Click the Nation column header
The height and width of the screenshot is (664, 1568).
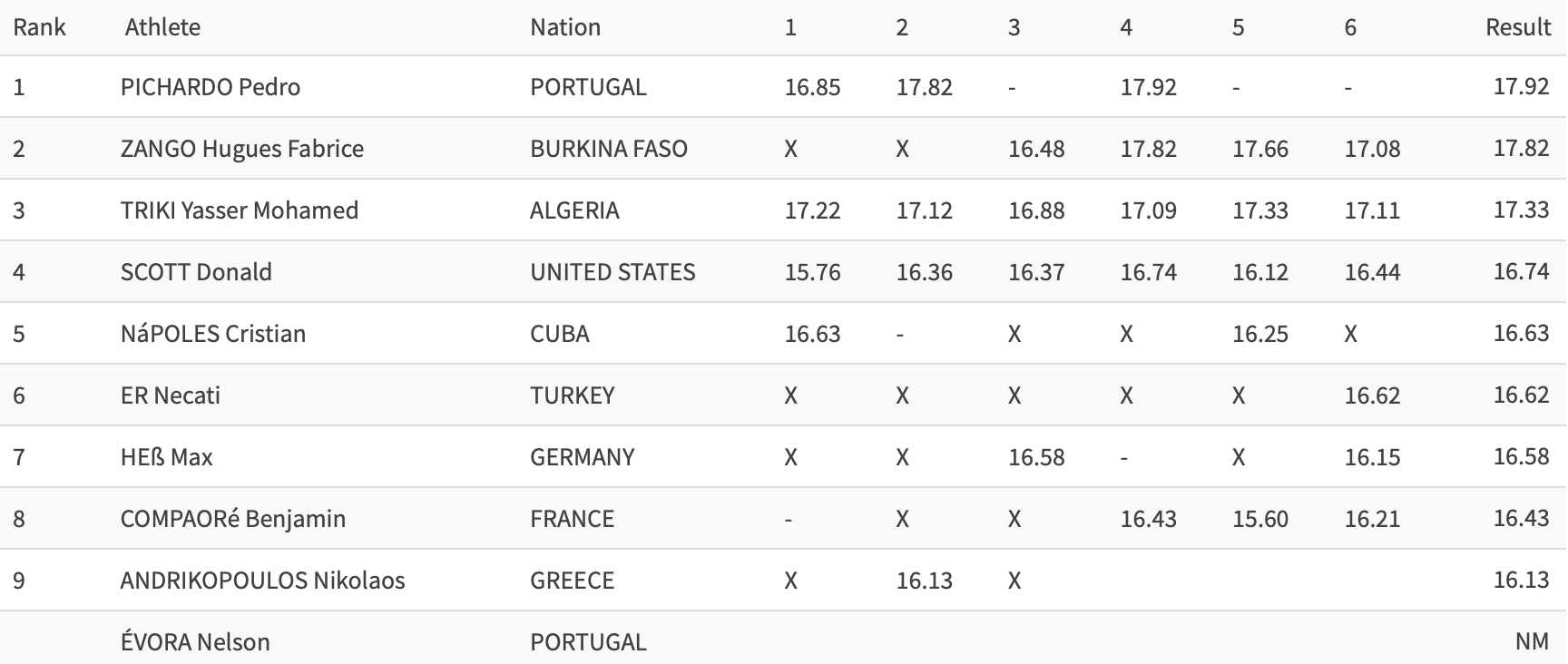tap(565, 27)
